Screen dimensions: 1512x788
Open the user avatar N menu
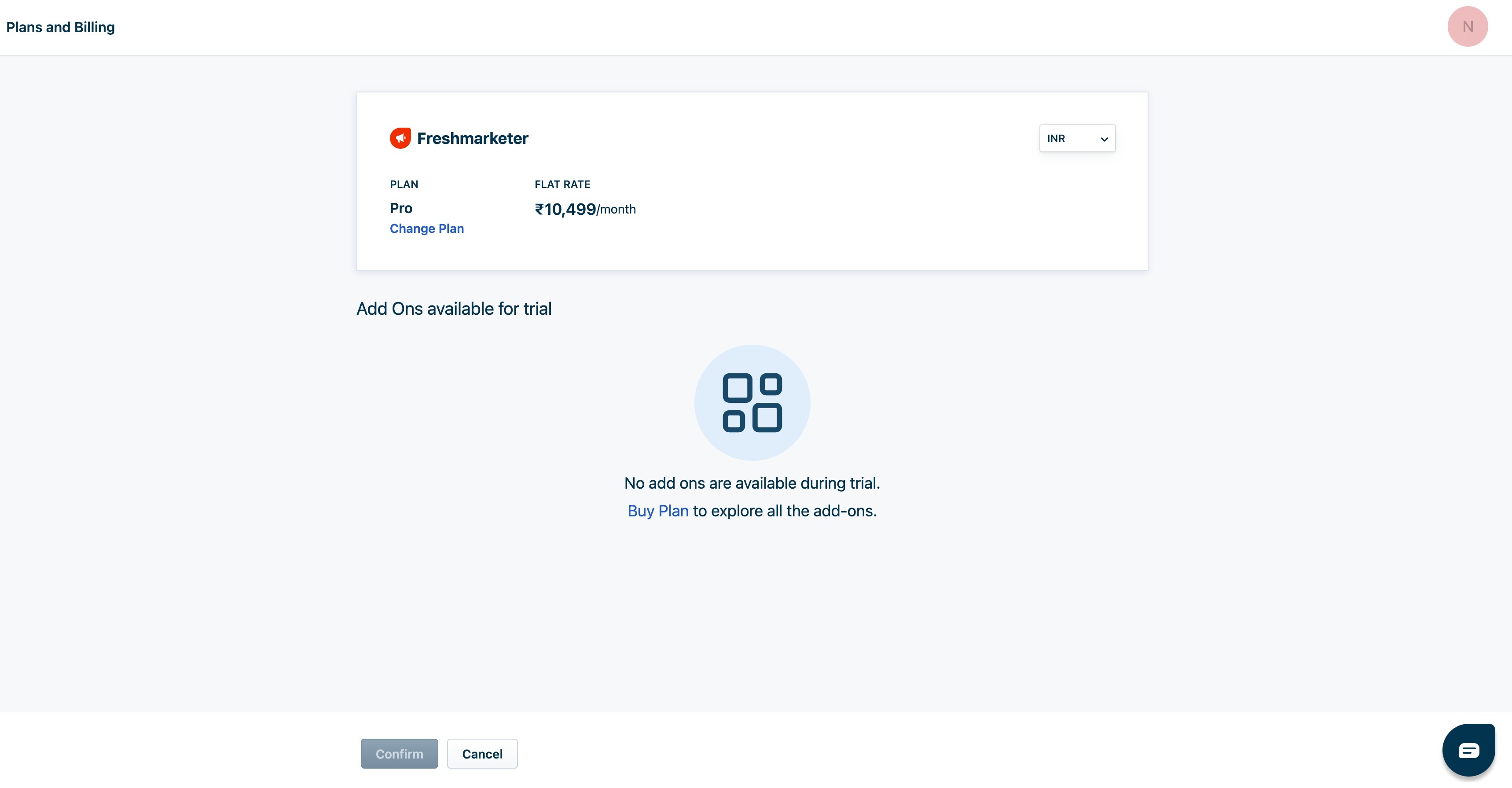[x=1468, y=27]
